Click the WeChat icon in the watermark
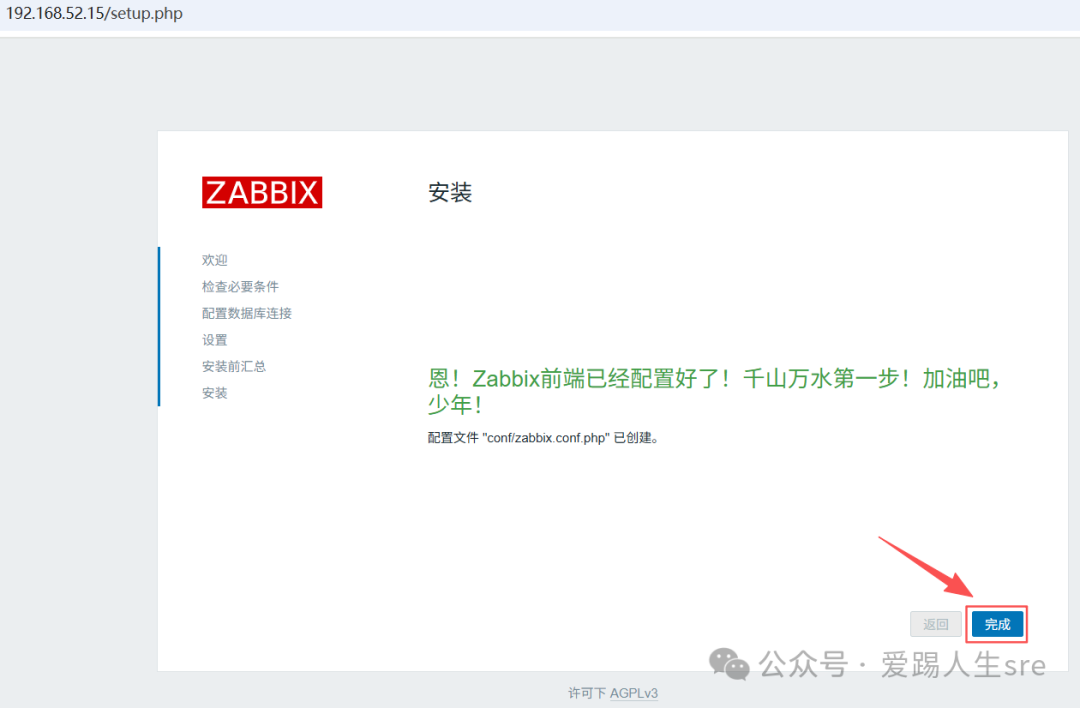The width and height of the screenshot is (1080, 708). point(729,663)
